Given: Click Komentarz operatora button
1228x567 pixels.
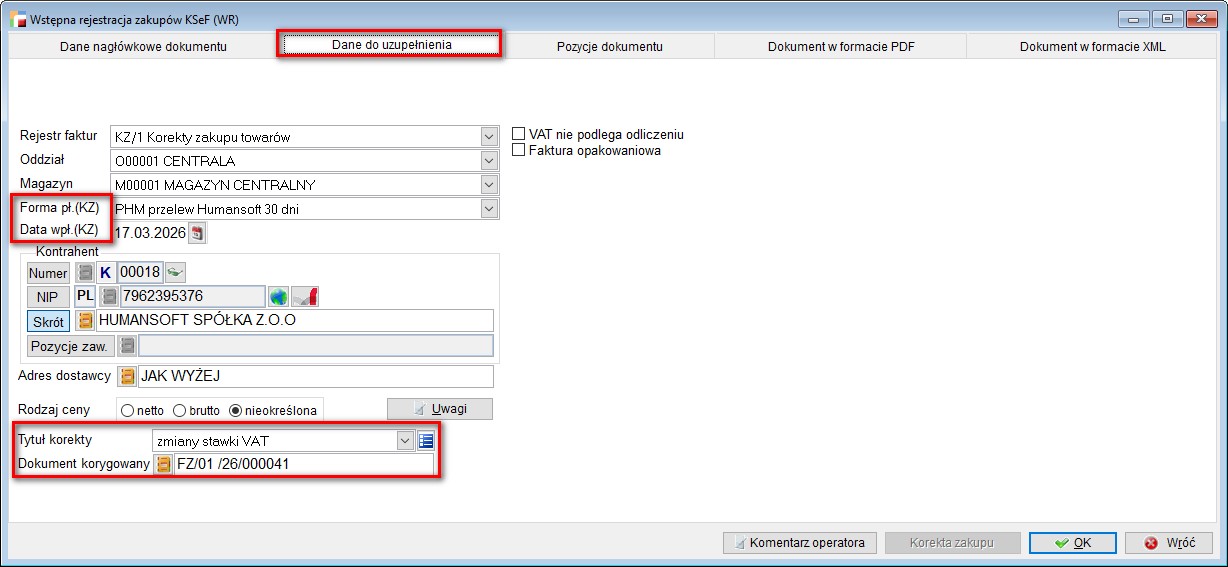Looking at the screenshot, I should click(799, 543).
